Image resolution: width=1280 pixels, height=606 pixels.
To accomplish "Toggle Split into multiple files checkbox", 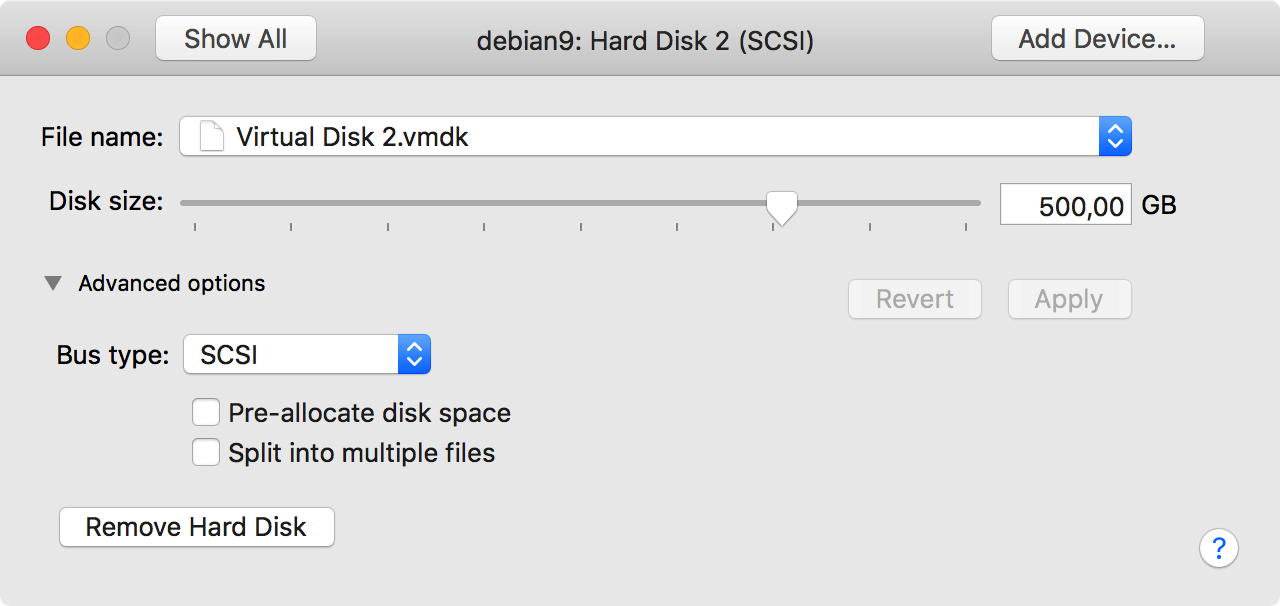I will click(x=206, y=453).
